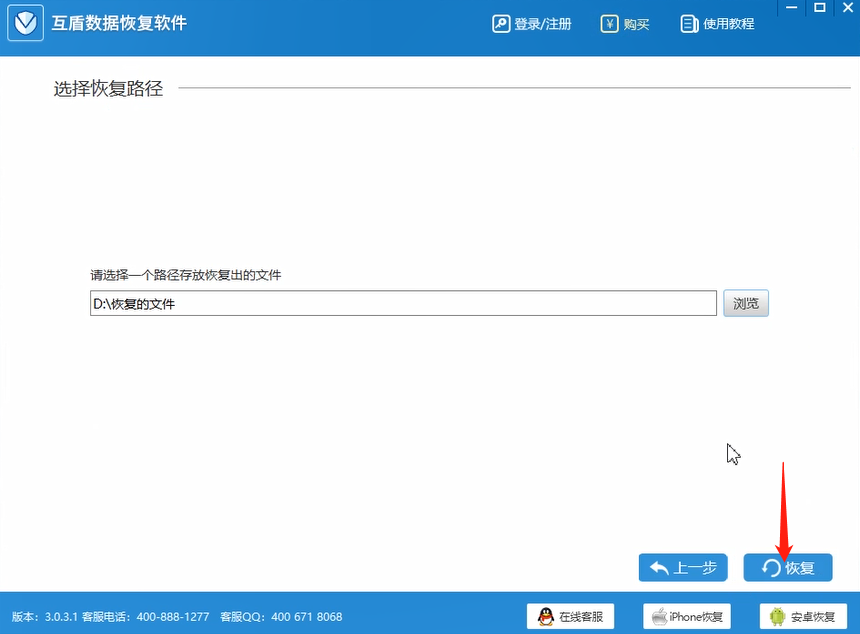Click the book icon beside 使用教程
The image size is (860, 634).
coord(689,23)
